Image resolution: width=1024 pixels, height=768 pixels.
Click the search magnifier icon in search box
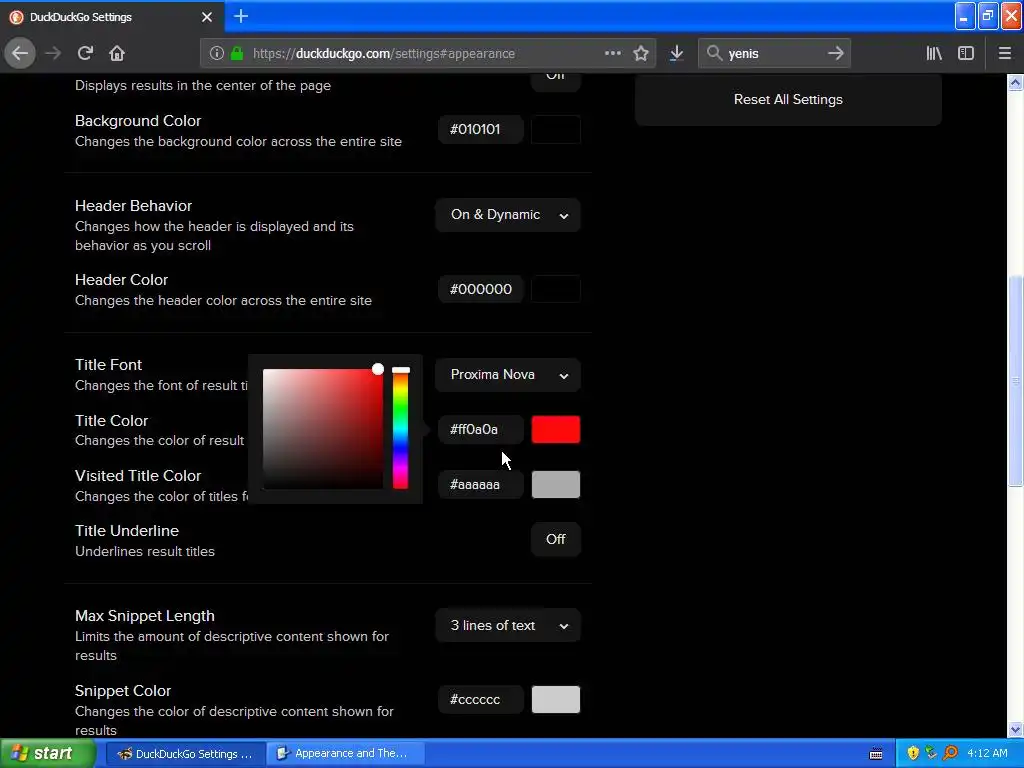click(714, 53)
